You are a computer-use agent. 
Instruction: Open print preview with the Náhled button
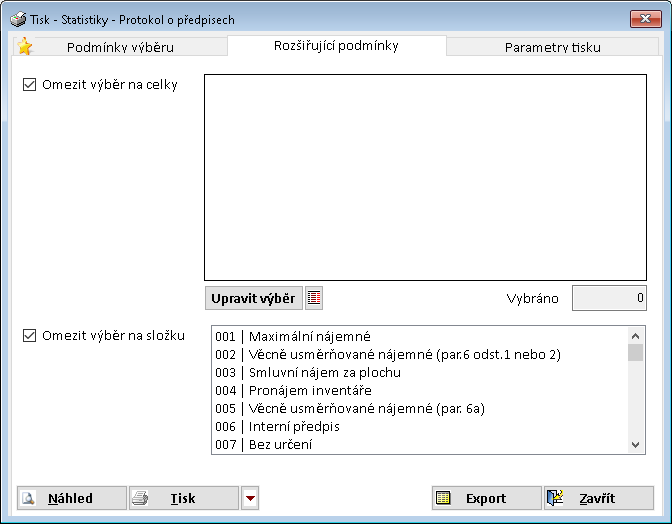(x=72, y=498)
